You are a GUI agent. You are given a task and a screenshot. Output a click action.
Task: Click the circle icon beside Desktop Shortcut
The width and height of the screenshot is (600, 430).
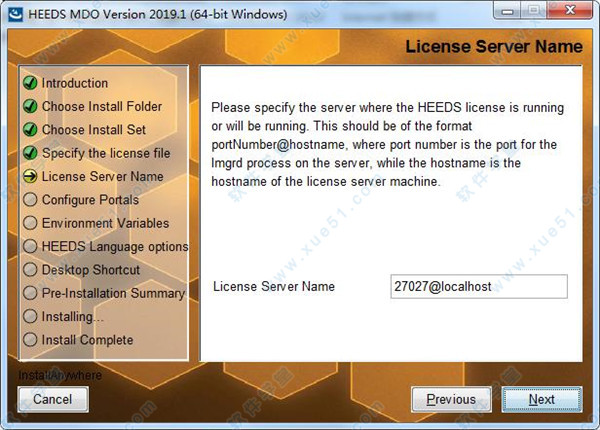[x=30, y=269]
